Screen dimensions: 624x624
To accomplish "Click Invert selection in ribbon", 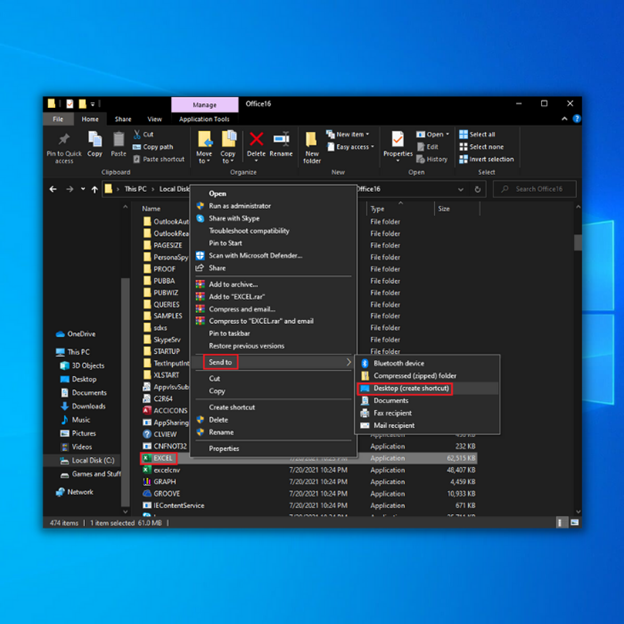I will click(487, 159).
